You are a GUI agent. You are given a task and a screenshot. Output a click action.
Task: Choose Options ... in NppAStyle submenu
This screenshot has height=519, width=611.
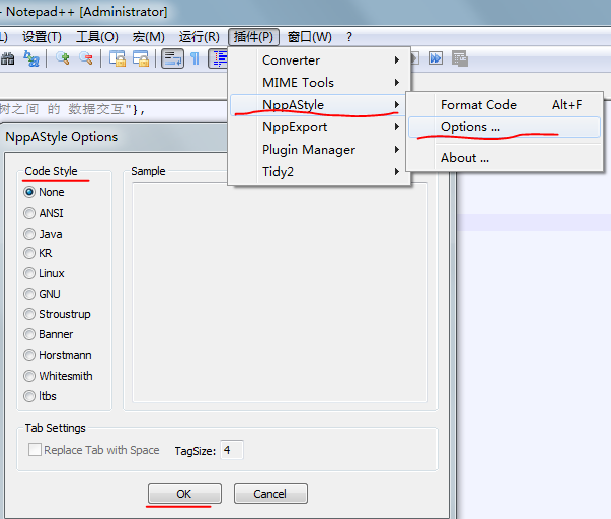(504, 127)
